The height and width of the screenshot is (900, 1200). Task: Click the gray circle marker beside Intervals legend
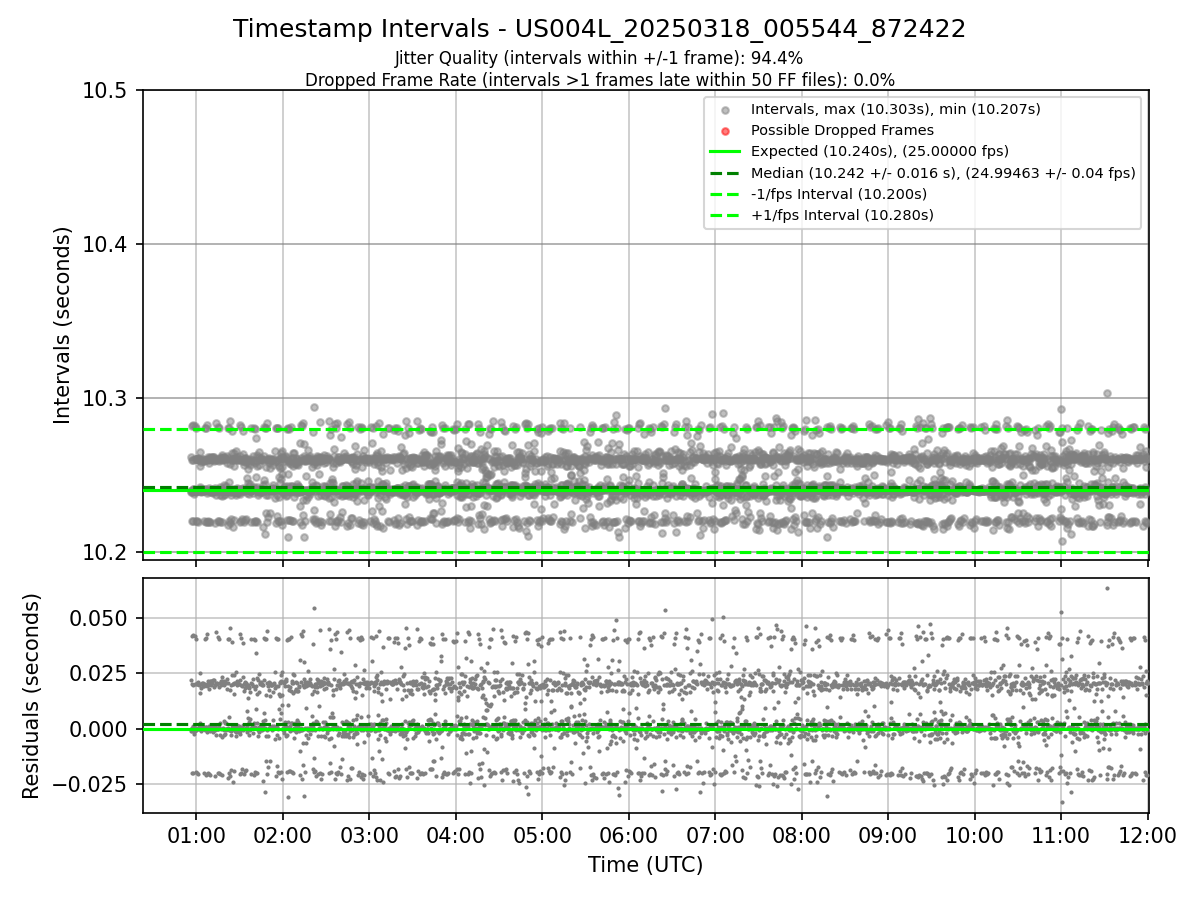click(x=726, y=110)
